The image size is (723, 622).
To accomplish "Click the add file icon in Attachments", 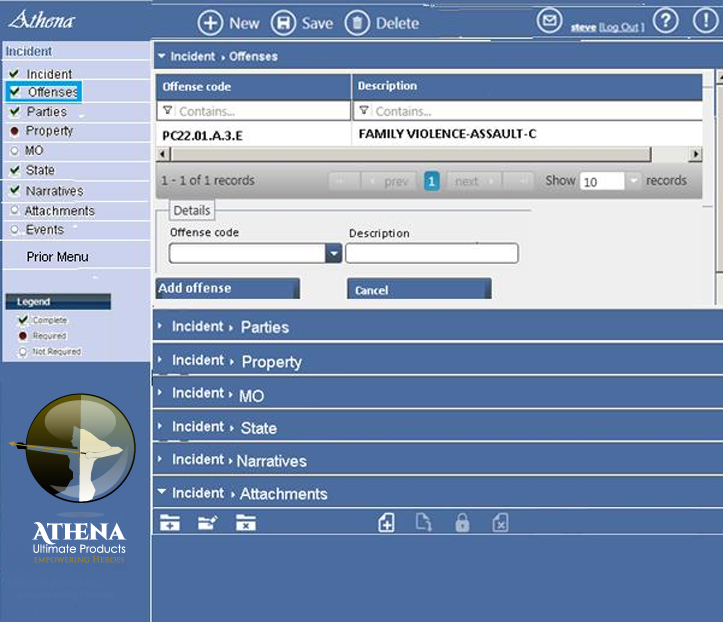I will 386,523.
